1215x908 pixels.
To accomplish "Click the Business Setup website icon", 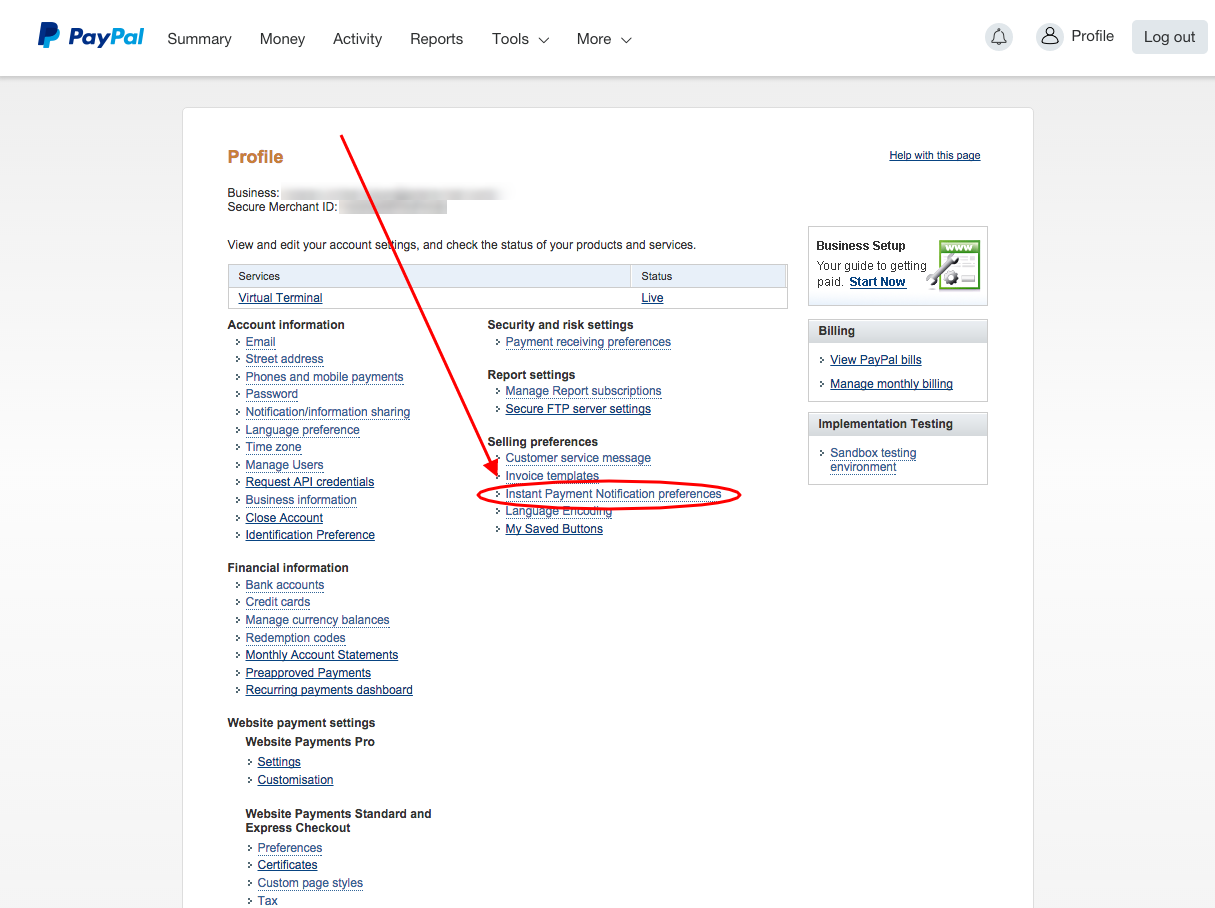I will coord(957,265).
